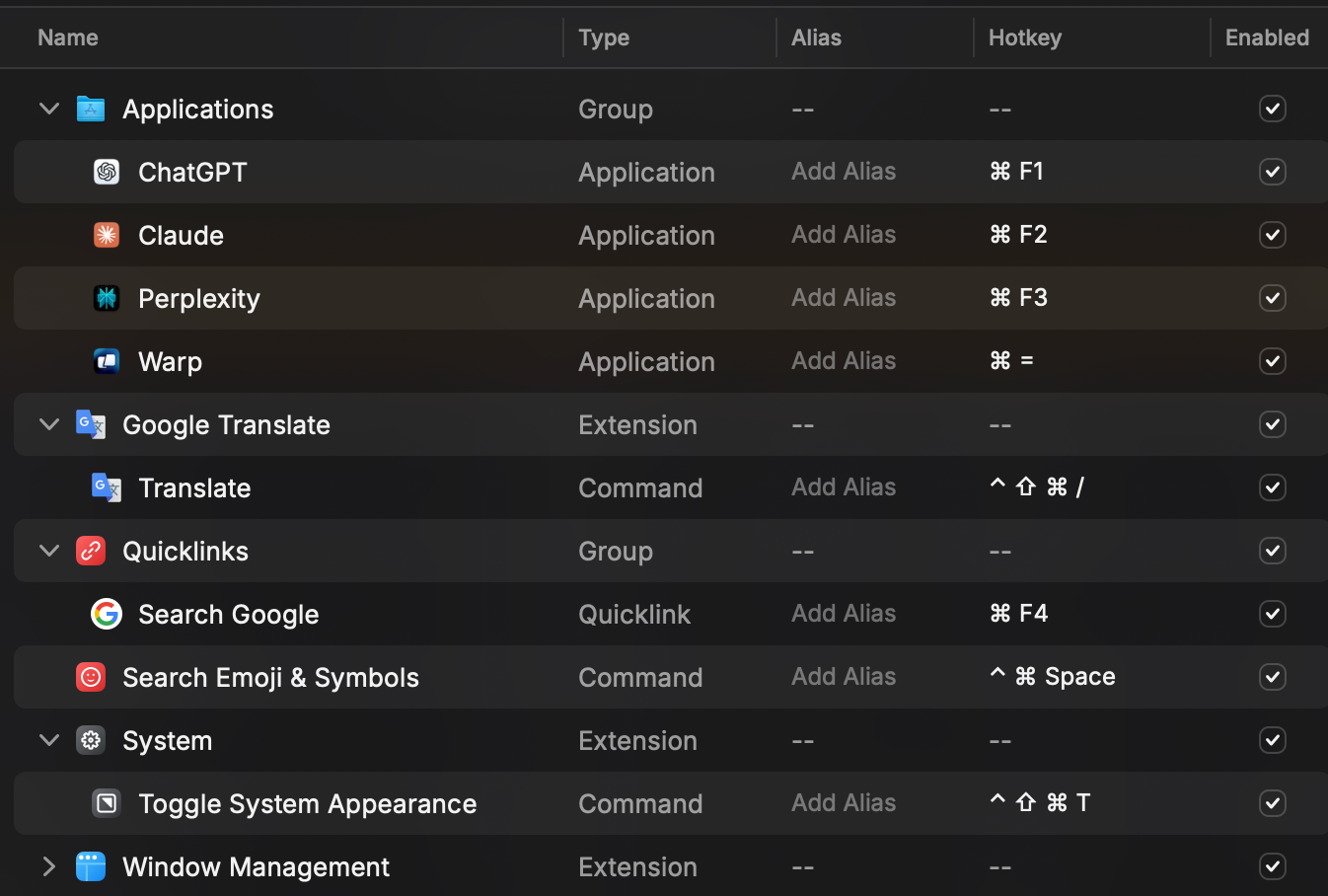Click the System gear icon

(91, 740)
